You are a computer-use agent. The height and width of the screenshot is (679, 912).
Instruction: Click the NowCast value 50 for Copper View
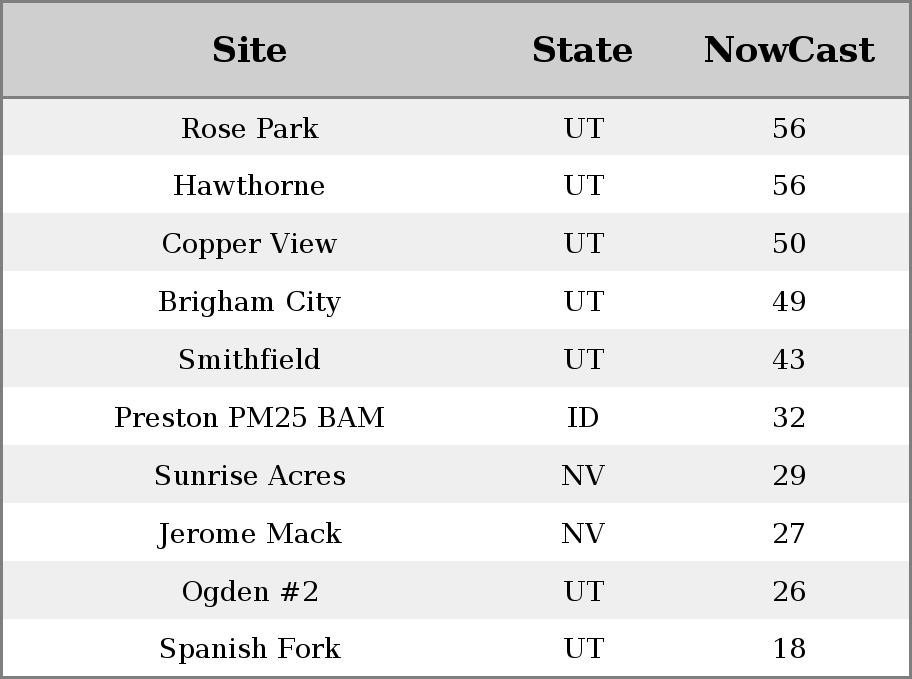(789, 244)
